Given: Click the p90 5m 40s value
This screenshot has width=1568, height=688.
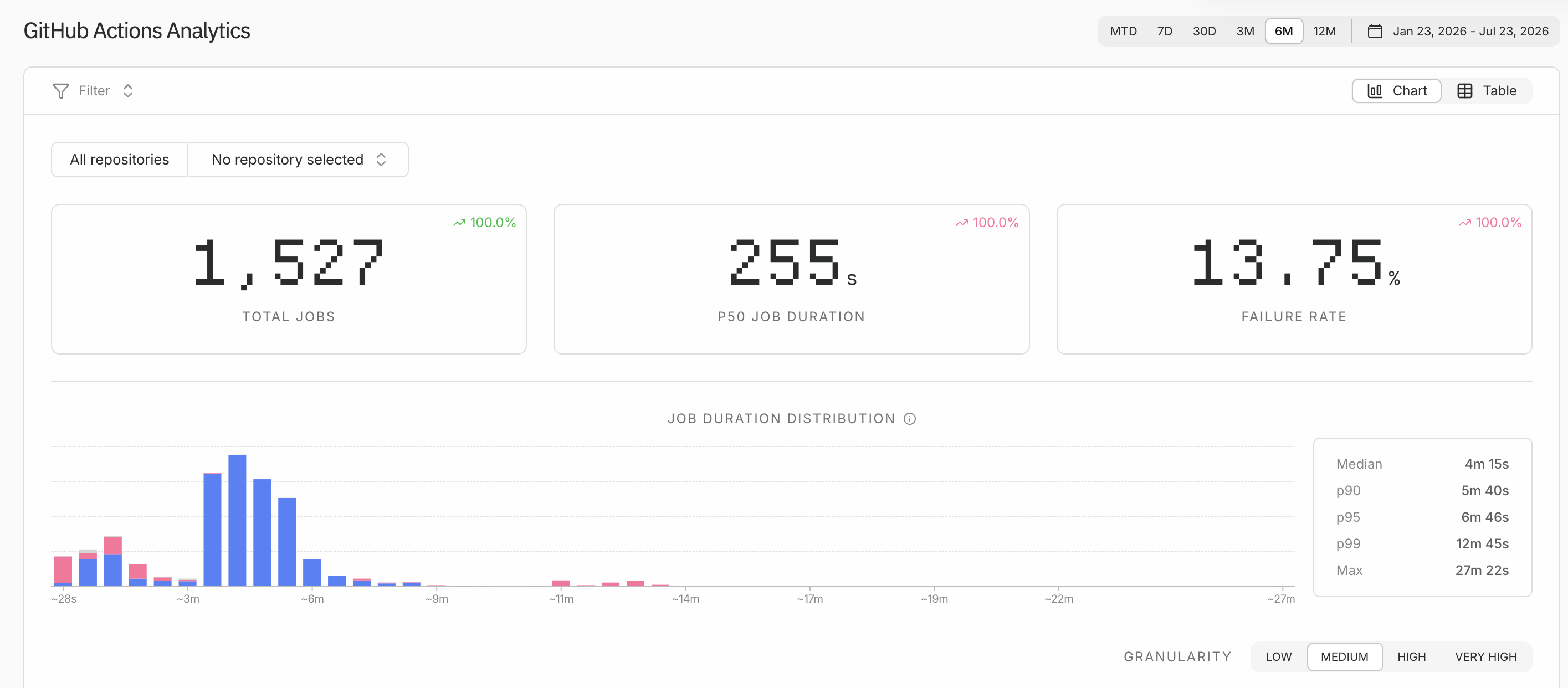Looking at the screenshot, I should pos(1484,491).
